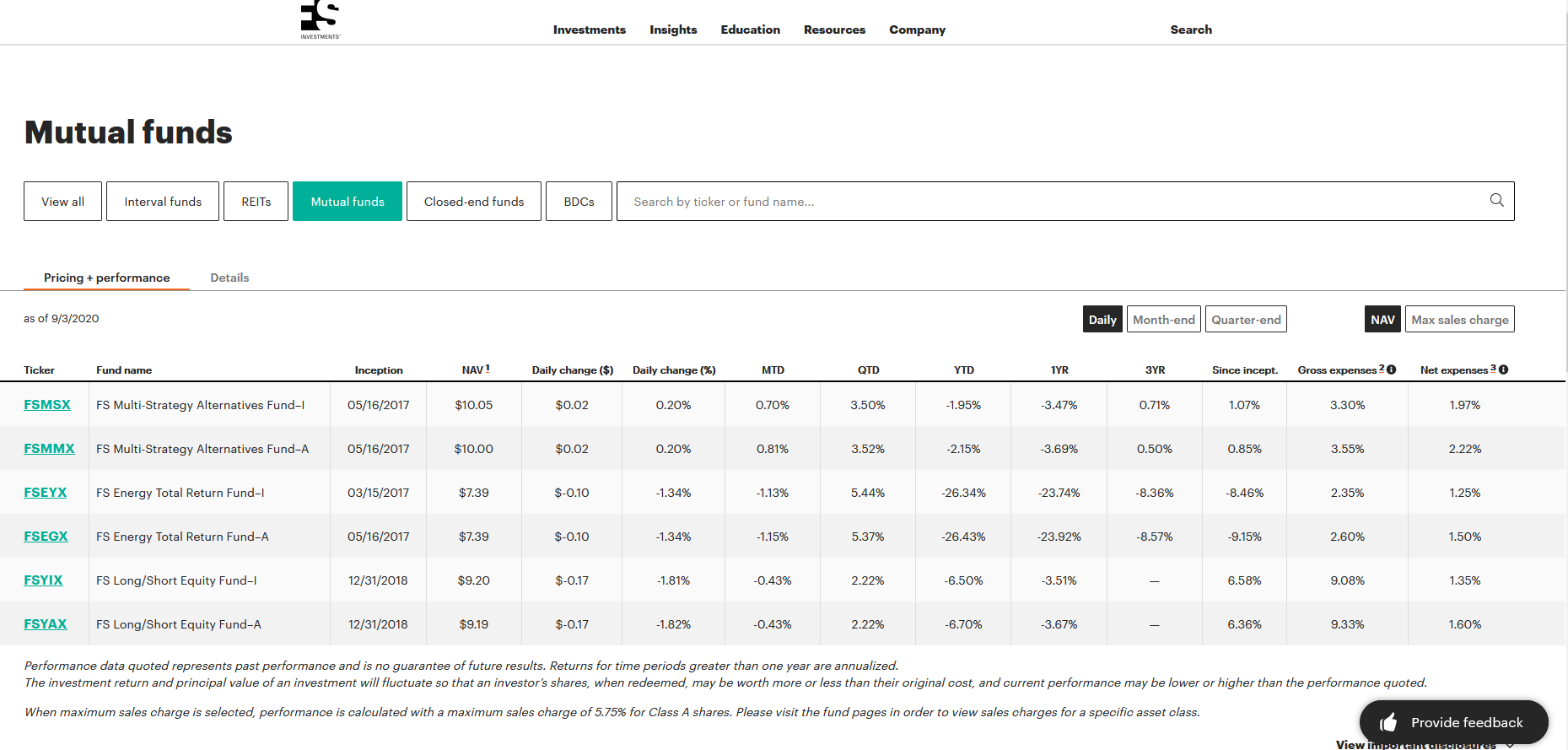Select the Mutual funds filter
The width and height of the screenshot is (1568, 750).
[348, 202]
